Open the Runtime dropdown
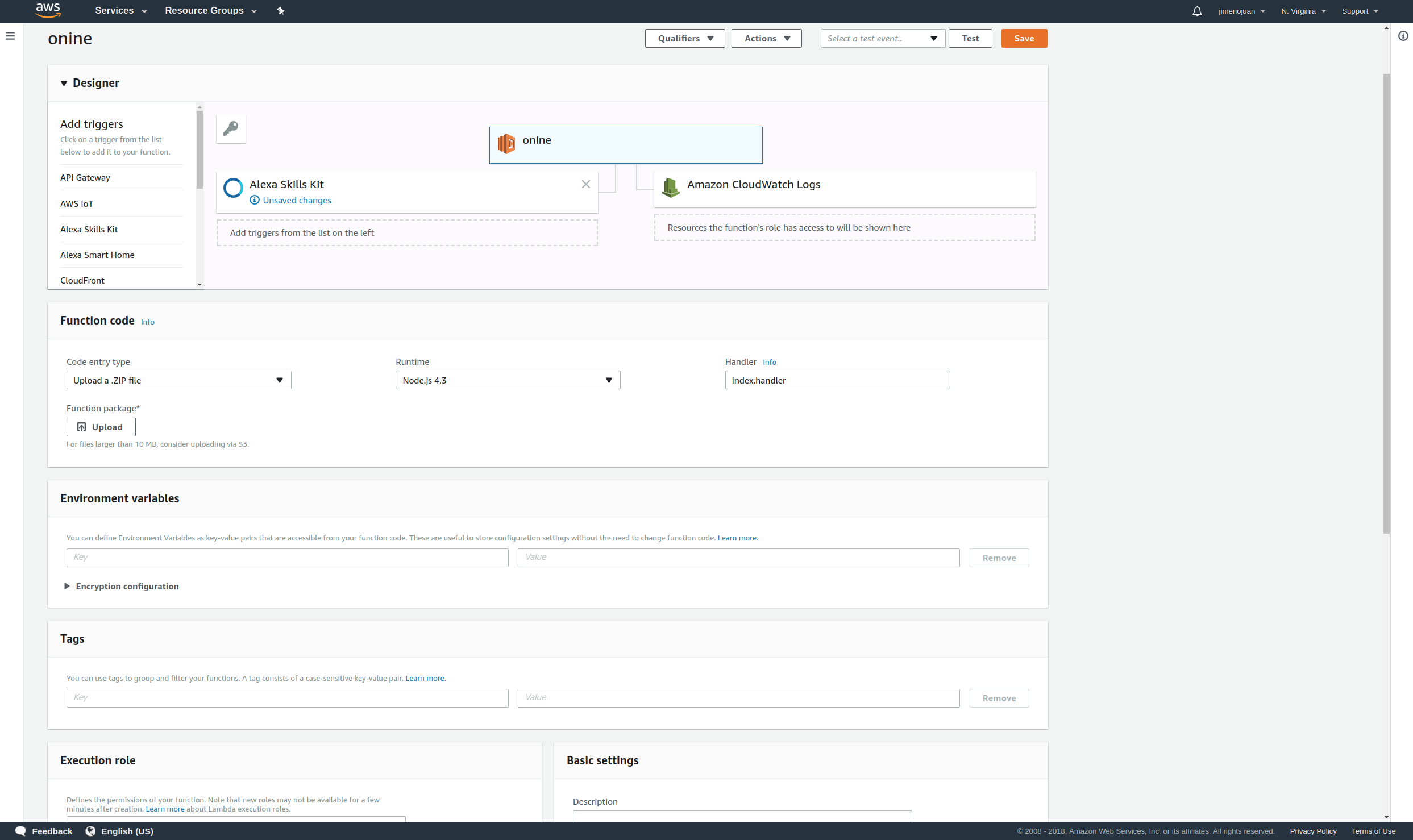The width and height of the screenshot is (1413, 840). pyautogui.click(x=508, y=380)
